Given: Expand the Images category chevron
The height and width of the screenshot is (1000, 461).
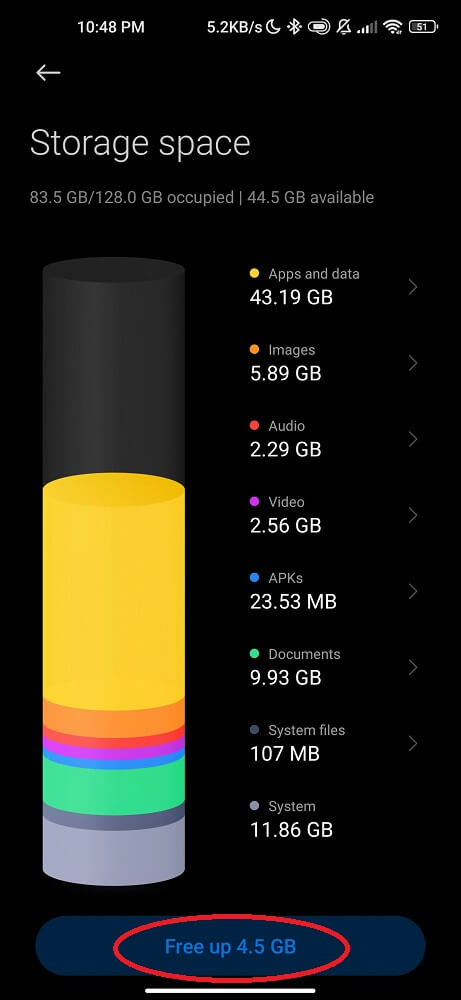Looking at the screenshot, I should pos(413,363).
